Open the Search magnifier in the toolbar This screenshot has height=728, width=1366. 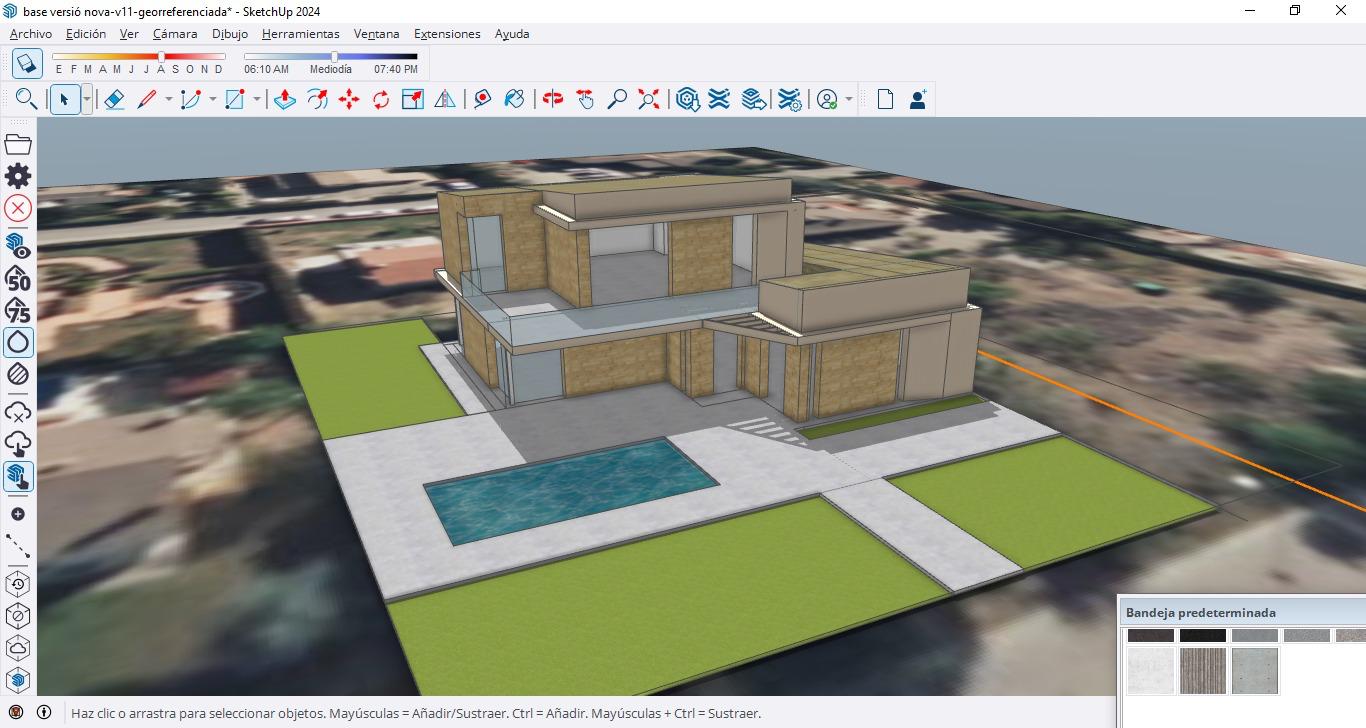(x=26, y=99)
